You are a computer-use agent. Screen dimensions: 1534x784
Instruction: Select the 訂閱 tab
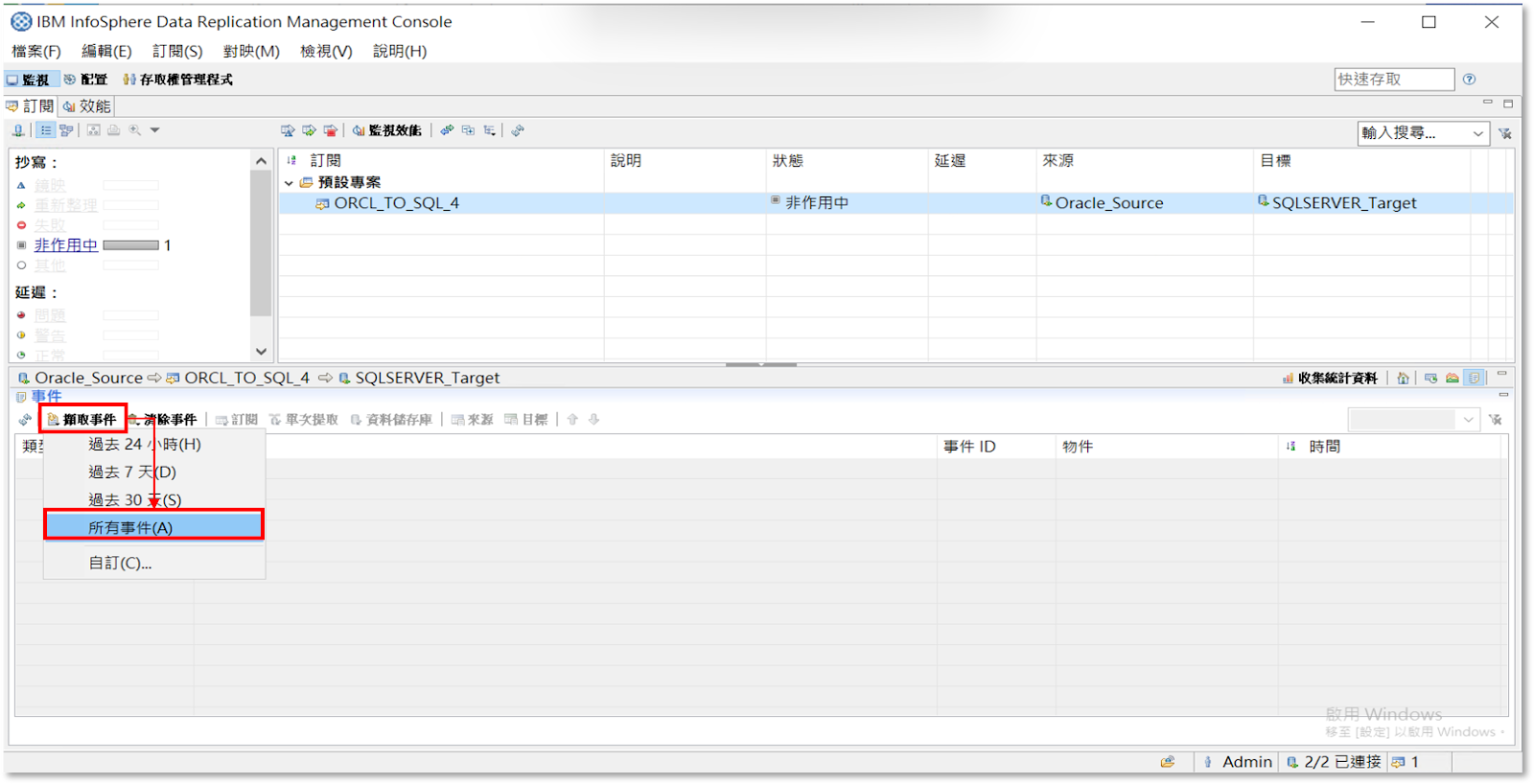(x=31, y=105)
